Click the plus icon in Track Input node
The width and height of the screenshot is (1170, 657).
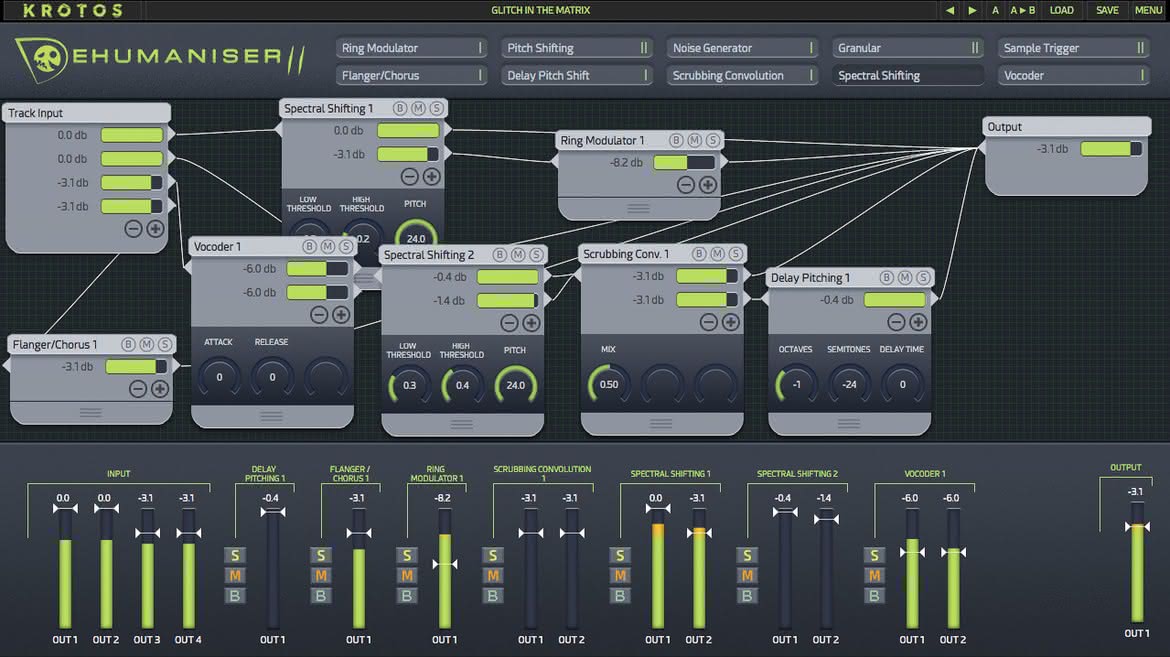point(155,228)
